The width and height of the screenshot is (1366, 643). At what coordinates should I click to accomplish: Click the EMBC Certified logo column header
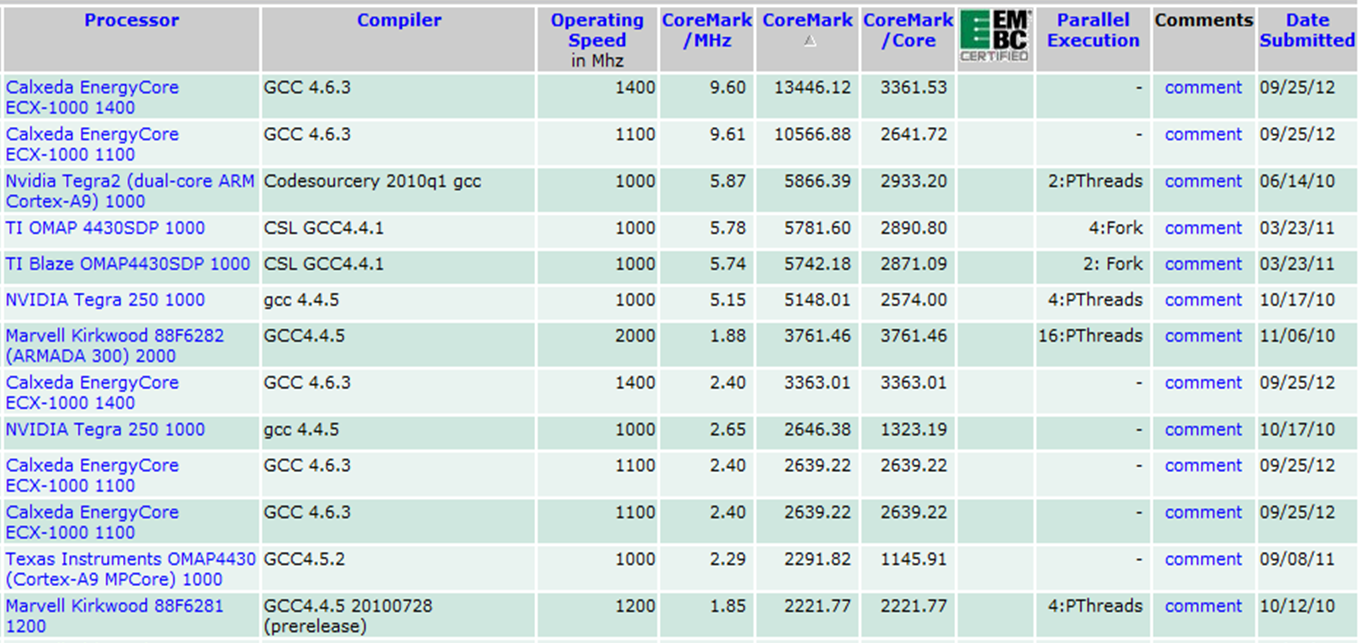pyautogui.click(x=994, y=37)
